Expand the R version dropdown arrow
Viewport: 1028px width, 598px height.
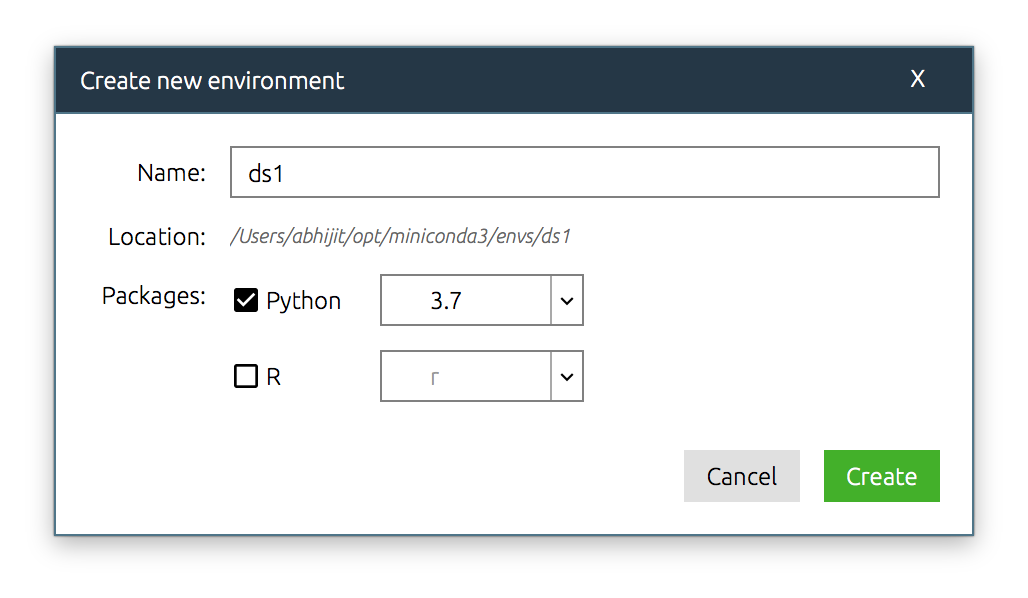tap(567, 376)
